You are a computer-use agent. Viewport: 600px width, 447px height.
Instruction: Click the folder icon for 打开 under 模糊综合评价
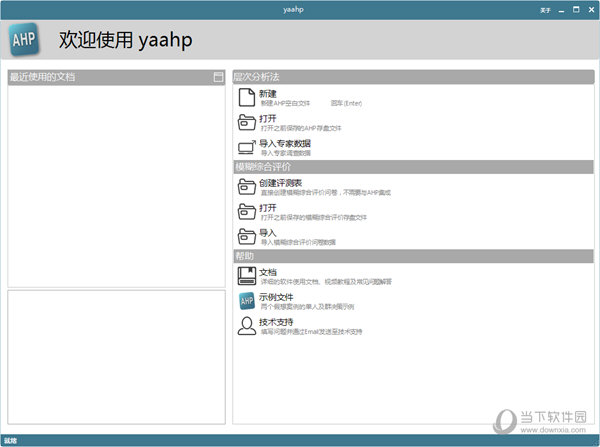coord(247,212)
